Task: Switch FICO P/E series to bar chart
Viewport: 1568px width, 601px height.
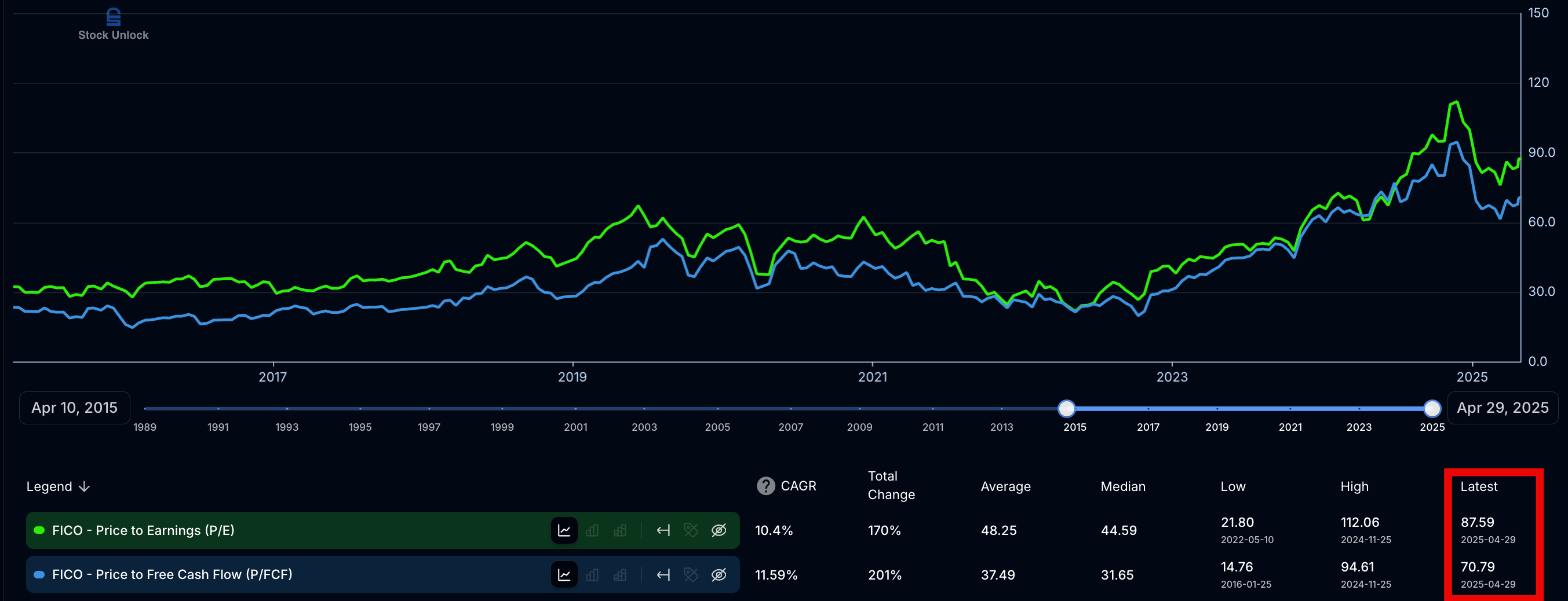Action: tap(592, 530)
